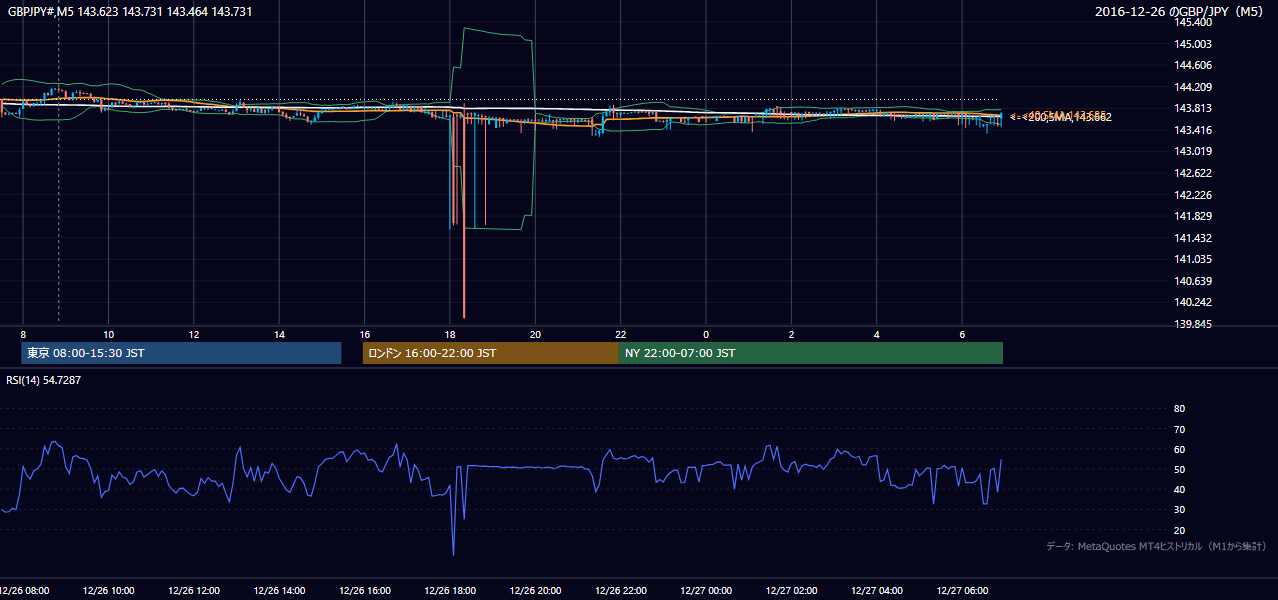The width and height of the screenshot is (1278, 600).
Task: Click the 12/27 02:00 time label
Action: click(791, 590)
